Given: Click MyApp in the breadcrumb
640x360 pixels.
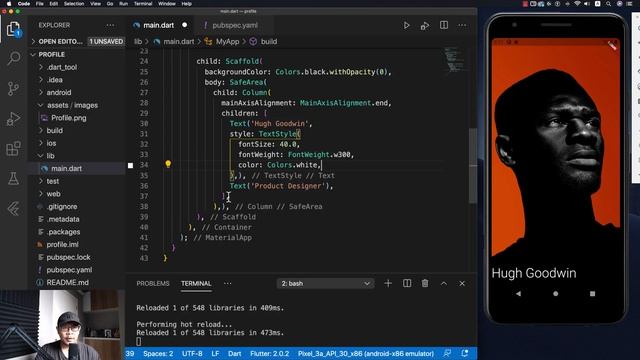Looking at the screenshot, I should (x=227, y=42).
